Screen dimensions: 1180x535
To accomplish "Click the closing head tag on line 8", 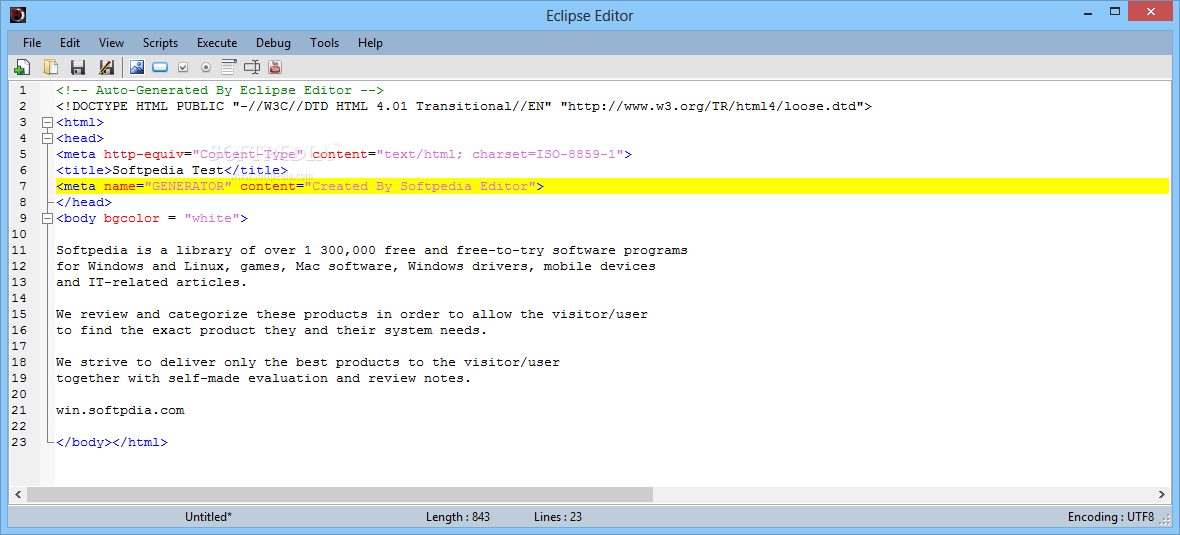I will (x=84, y=202).
